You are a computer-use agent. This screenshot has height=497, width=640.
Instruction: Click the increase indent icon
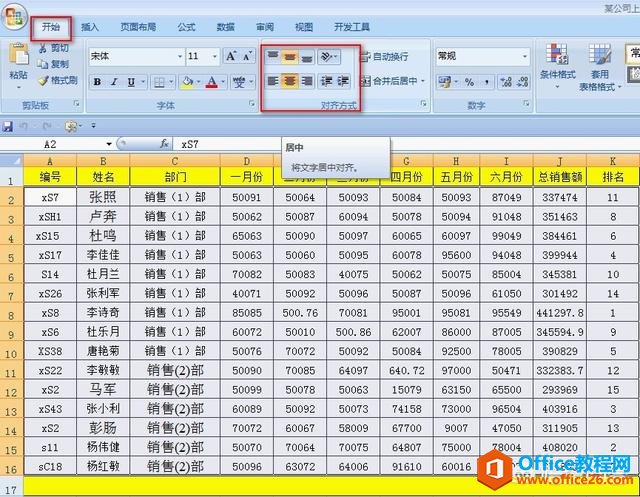click(x=343, y=81)
